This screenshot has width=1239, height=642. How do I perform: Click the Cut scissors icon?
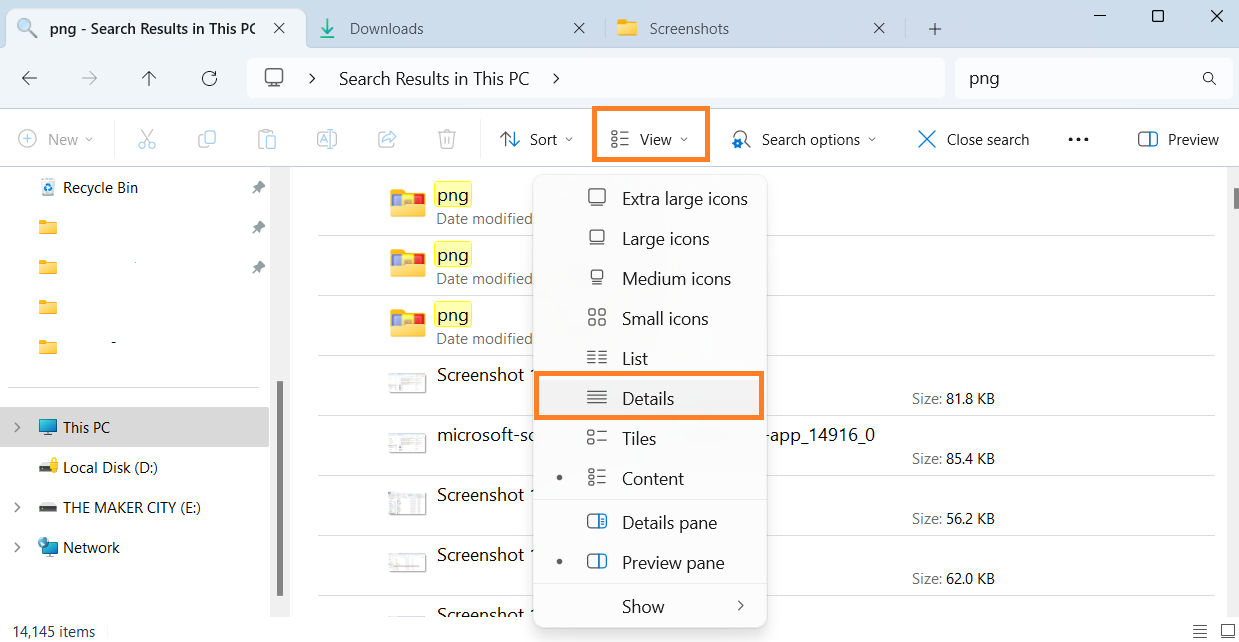[147, 139]
